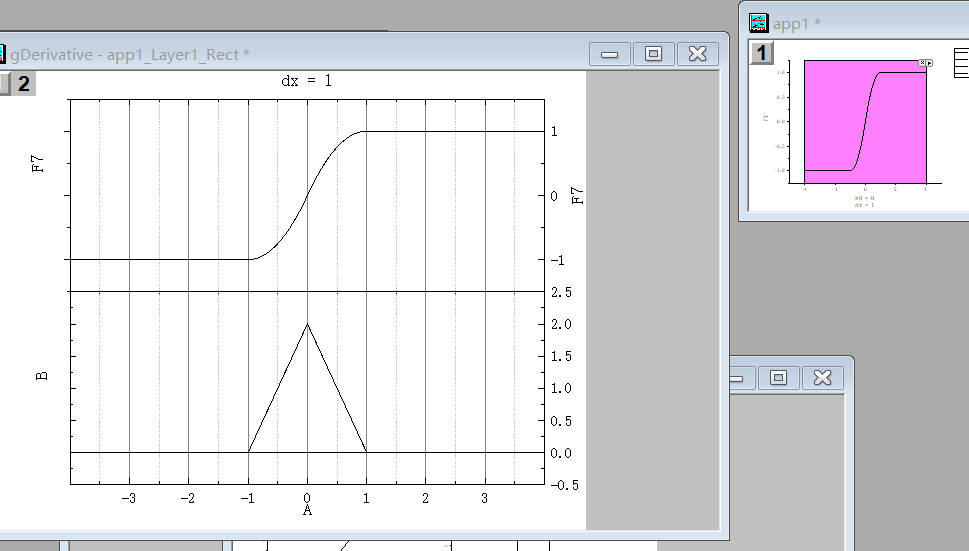
Task: Select layer 2 icon in gDerivative window
Action: click(23, 83)
